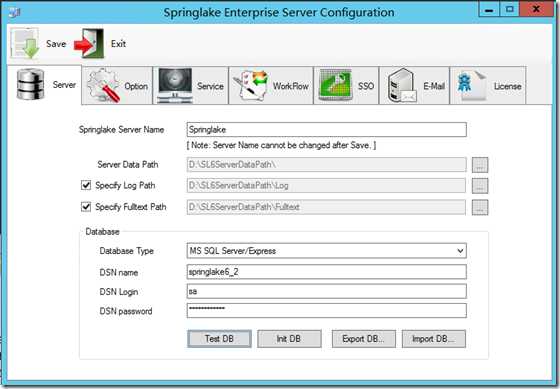Expand the Database Type dropdown

click(460, 251)
